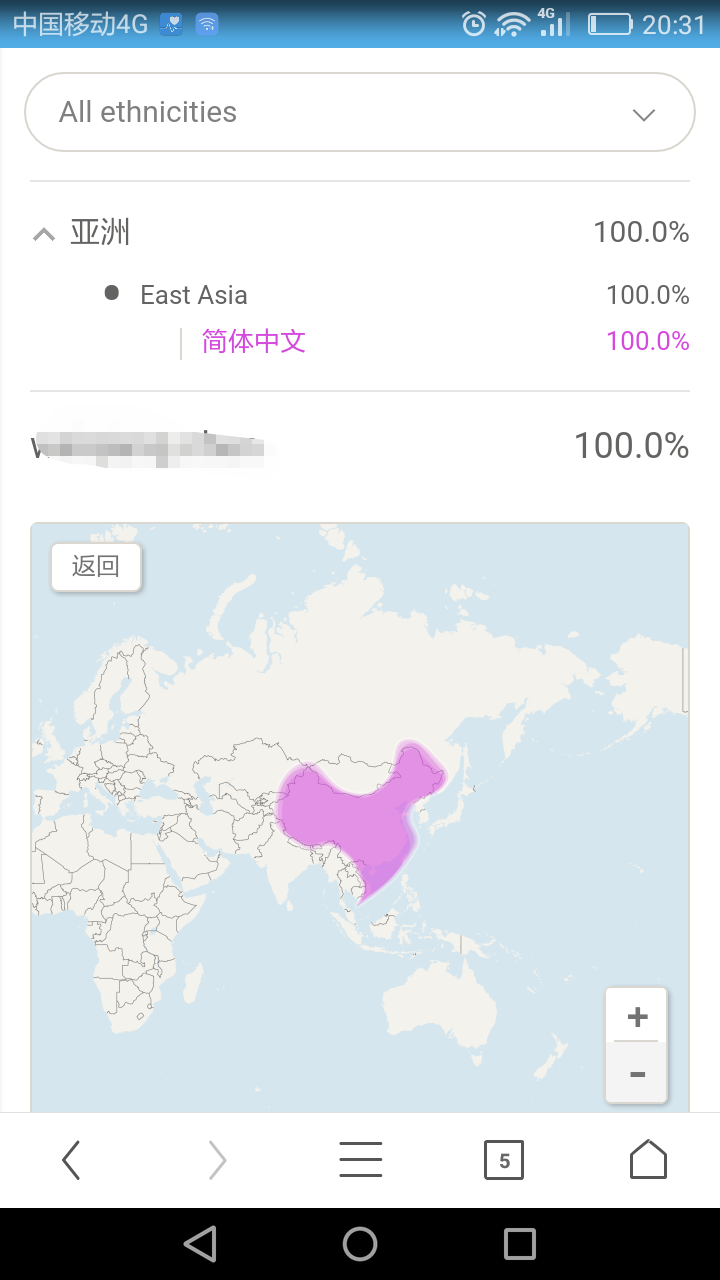Click the 100.0% value beside 简体中文
720x1280 pixels.
pos(648,341)
